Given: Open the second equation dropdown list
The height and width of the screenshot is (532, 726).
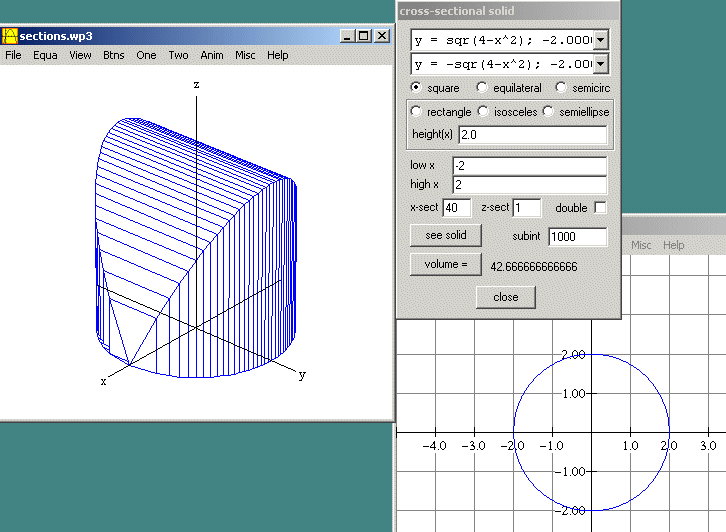Looking at the screenshot, I should 600,64.
